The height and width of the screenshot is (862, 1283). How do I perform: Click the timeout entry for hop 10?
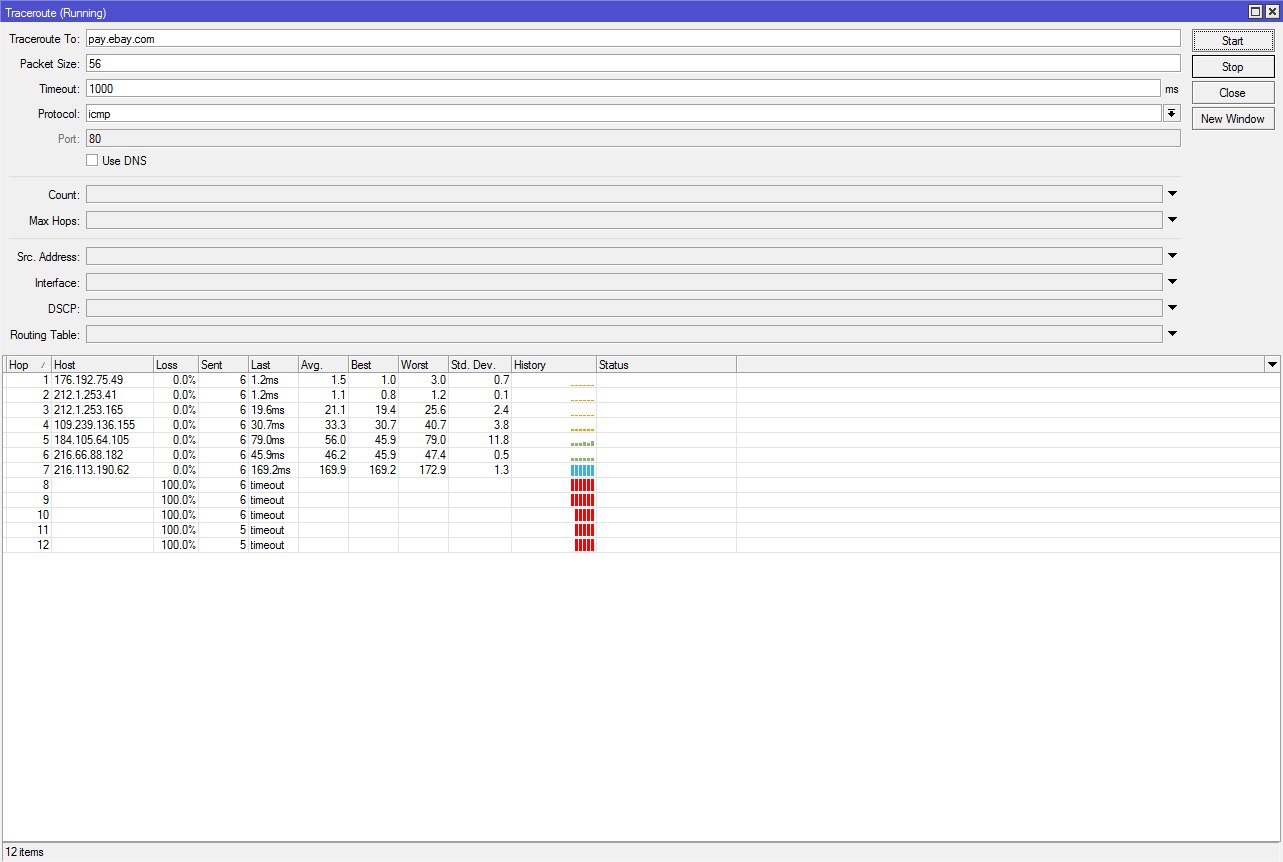[x=267, y=515]
